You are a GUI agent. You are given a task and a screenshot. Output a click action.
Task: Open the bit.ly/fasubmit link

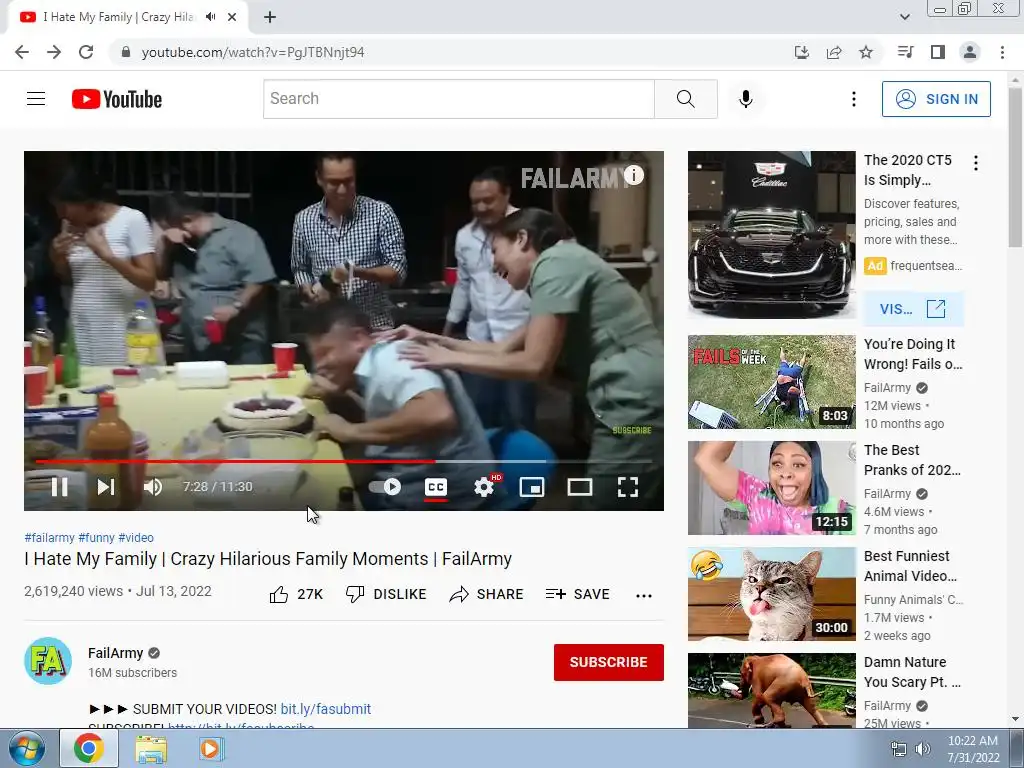pyautogui.click(x=325, y=709)
